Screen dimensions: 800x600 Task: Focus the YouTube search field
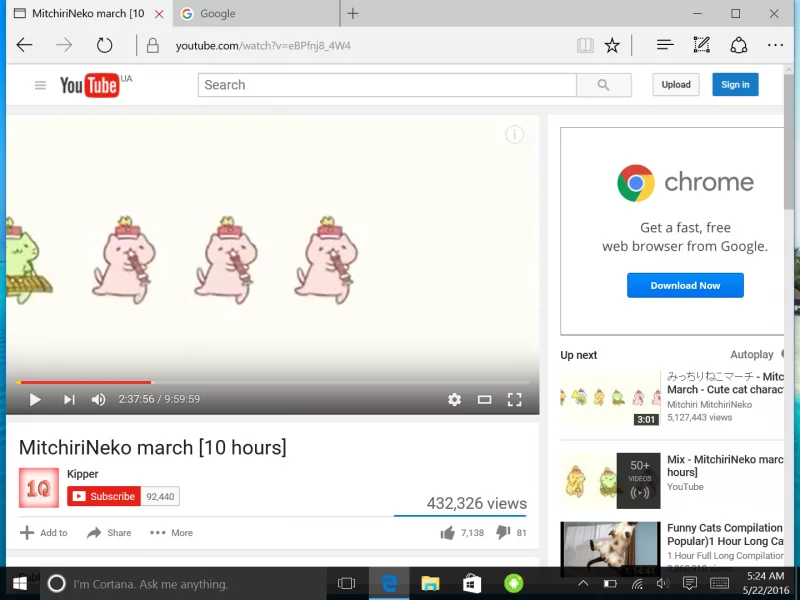(x=387, y=85)
